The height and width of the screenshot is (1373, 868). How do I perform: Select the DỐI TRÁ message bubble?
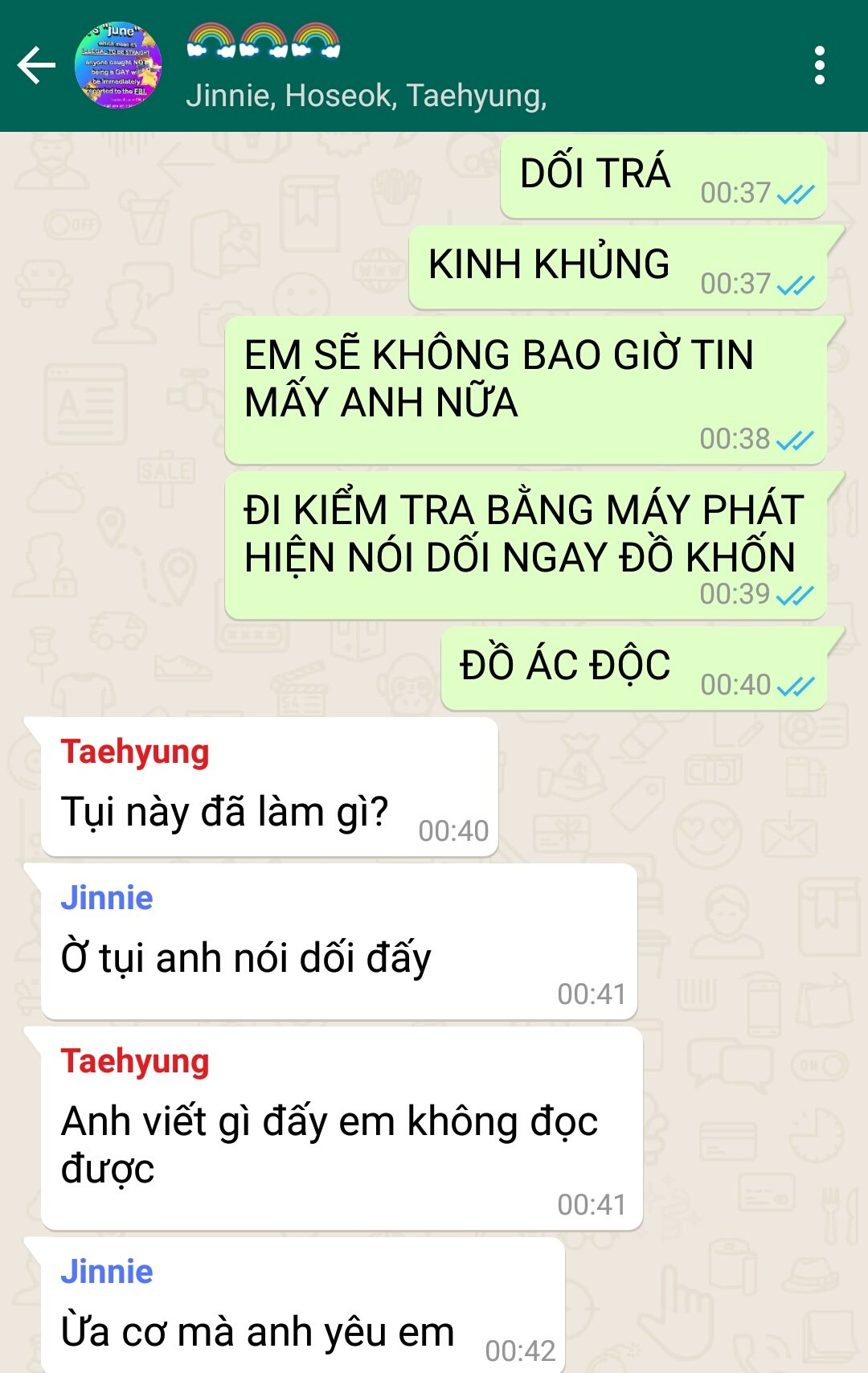pyautogui.click(x=664, y=177)
